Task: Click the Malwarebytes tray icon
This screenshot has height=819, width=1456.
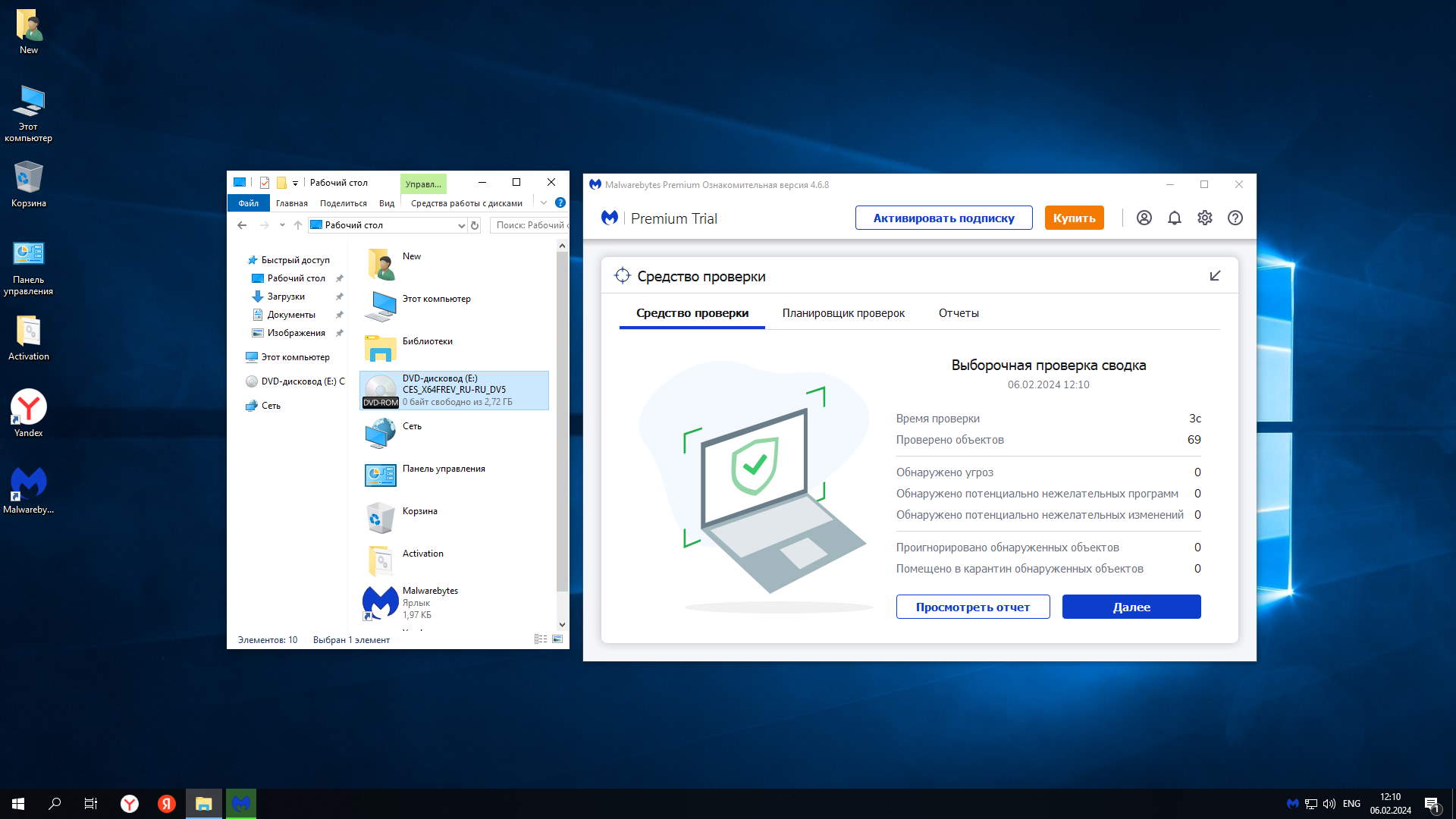Action: [x=1292, y=804]
